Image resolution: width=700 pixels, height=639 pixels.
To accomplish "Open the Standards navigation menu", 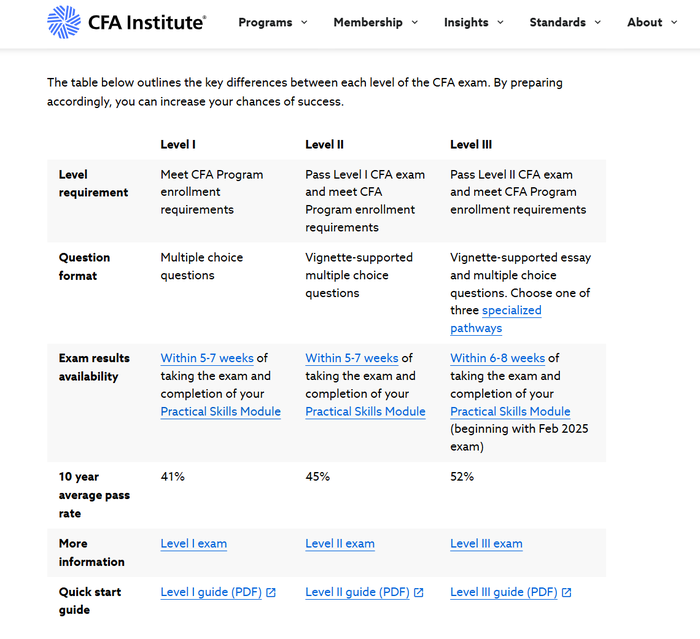I will click(565, 22).
